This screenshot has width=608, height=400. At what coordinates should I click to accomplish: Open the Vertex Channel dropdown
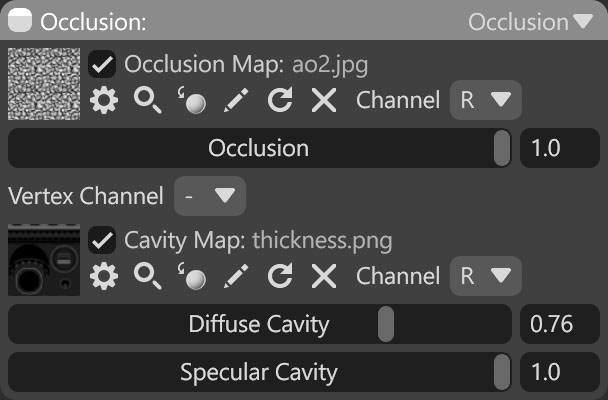[210, 196]
